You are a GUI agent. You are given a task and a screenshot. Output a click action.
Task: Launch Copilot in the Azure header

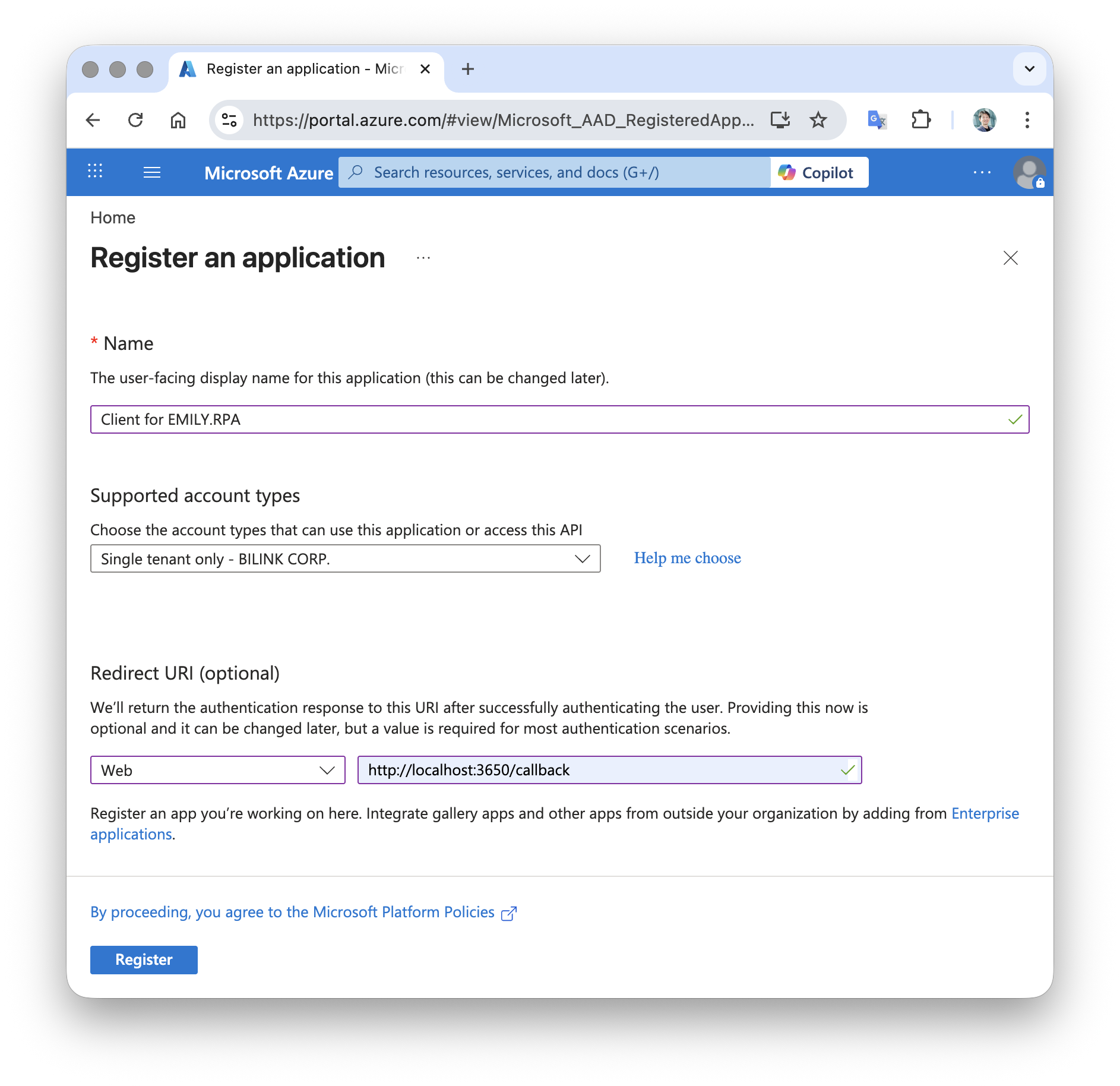click(x=818, y=172)
